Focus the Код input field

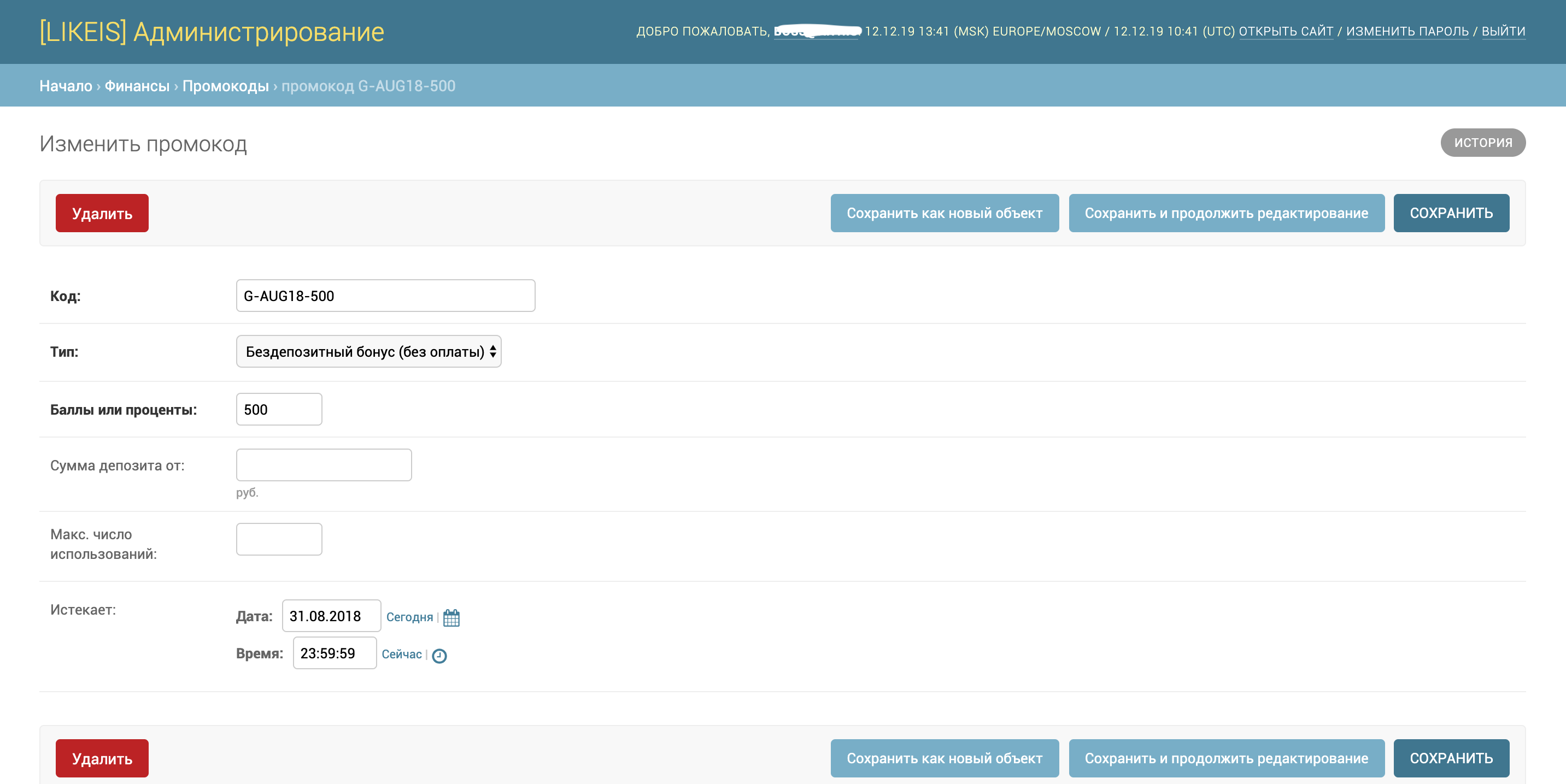coord(385,296)
